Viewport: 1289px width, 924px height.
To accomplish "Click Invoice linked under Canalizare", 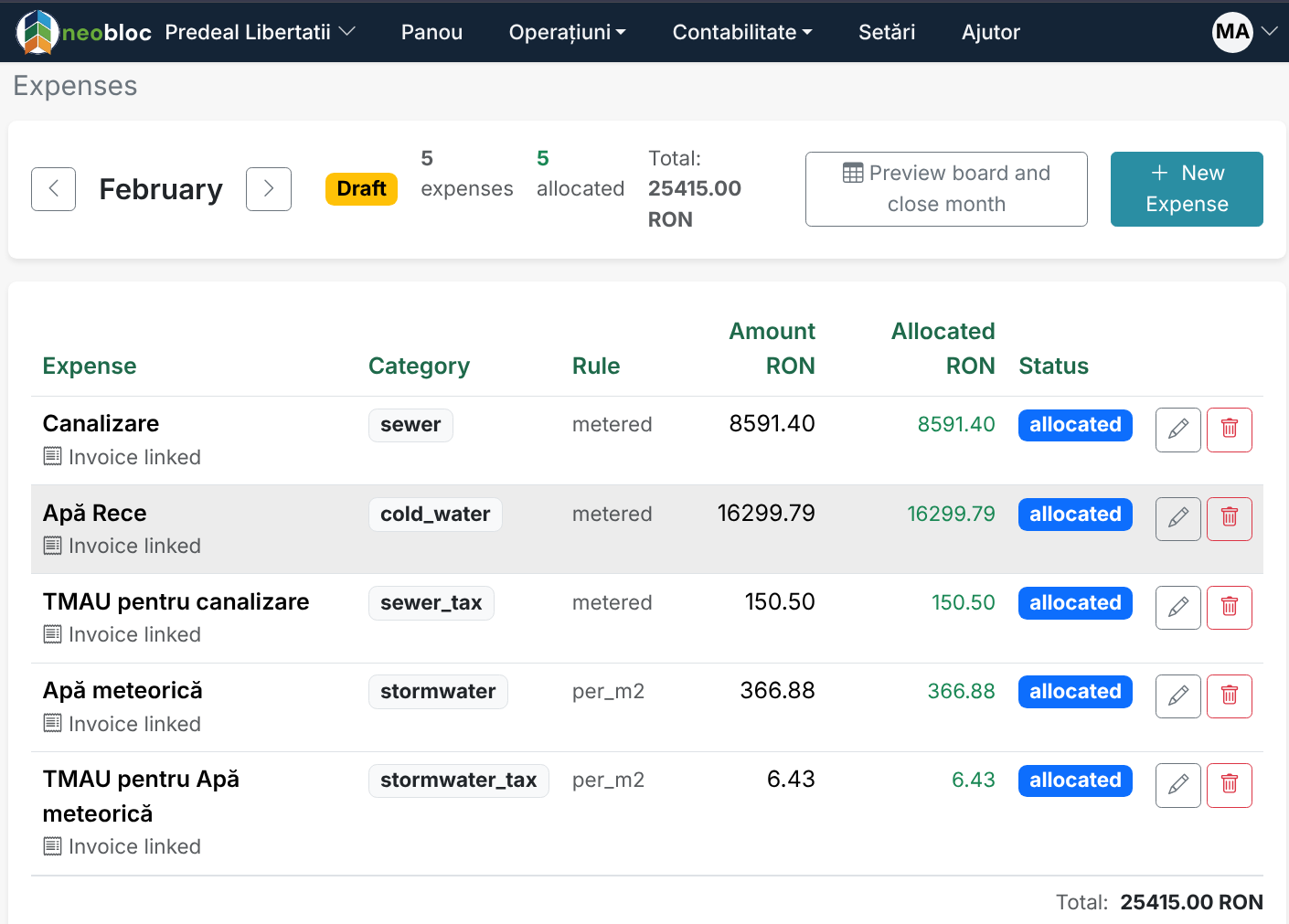I will pos(123,457).
